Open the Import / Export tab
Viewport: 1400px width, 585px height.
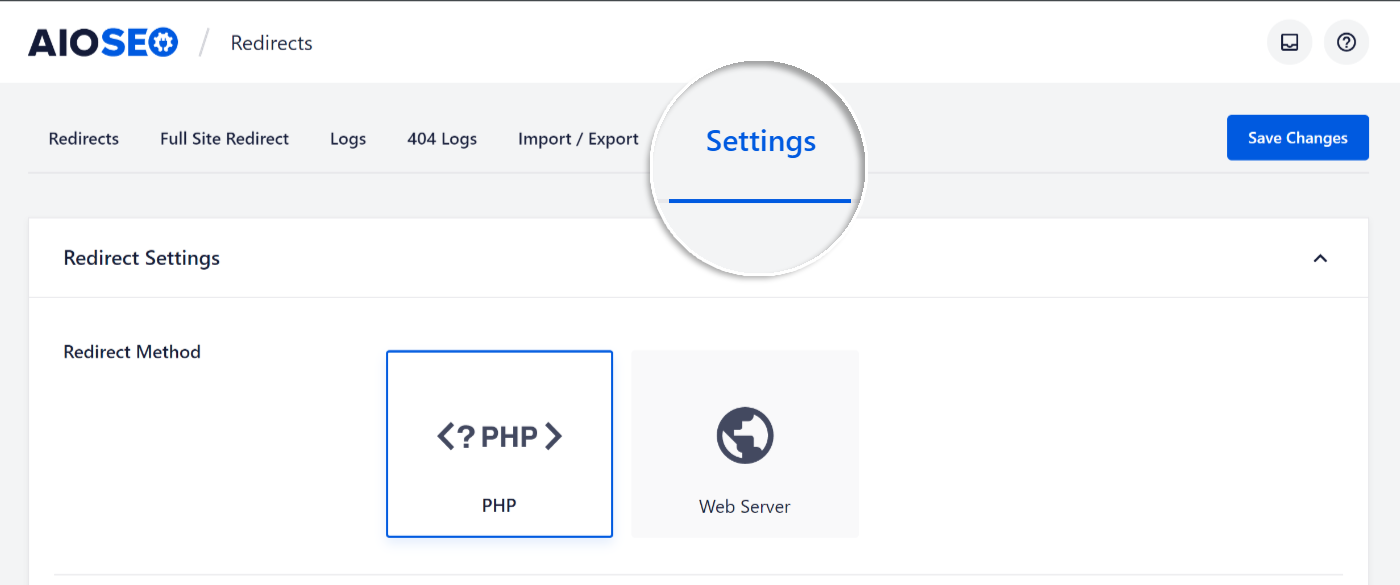(x=578, y=139)
